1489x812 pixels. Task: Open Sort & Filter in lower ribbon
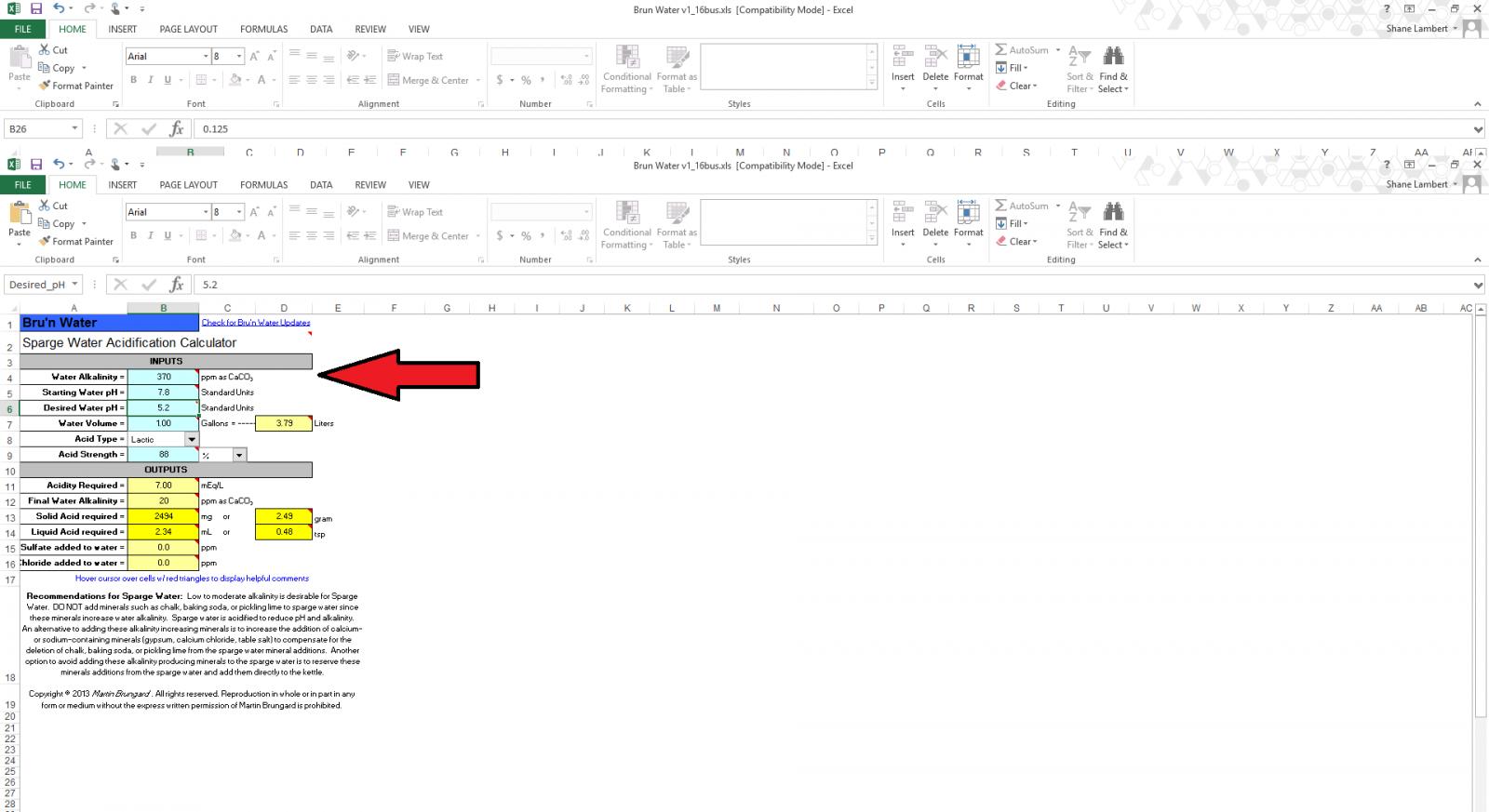click(x=1080, y=225)
